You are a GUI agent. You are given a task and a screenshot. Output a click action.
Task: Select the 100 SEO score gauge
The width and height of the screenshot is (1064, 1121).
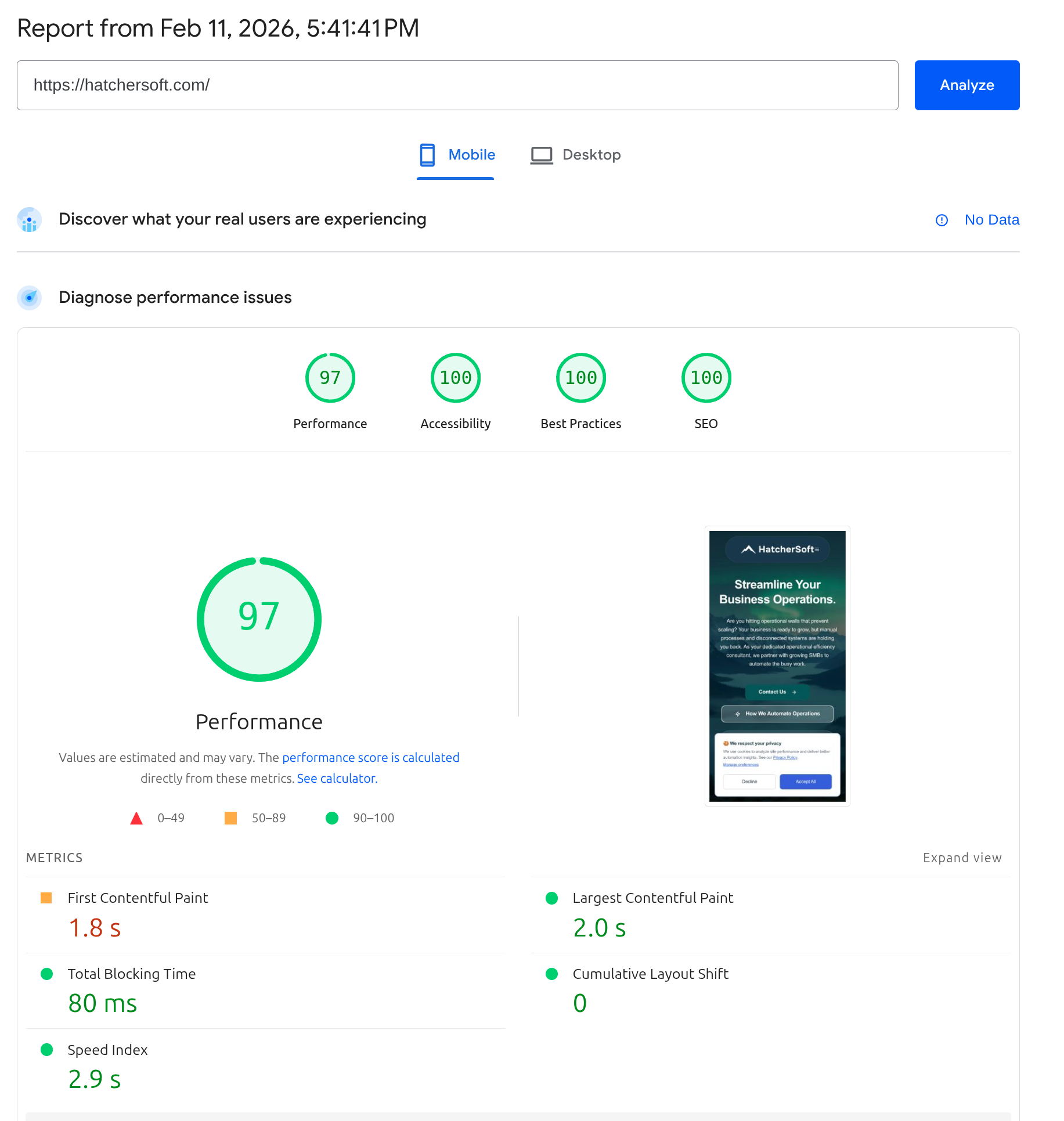pos(706,377)
